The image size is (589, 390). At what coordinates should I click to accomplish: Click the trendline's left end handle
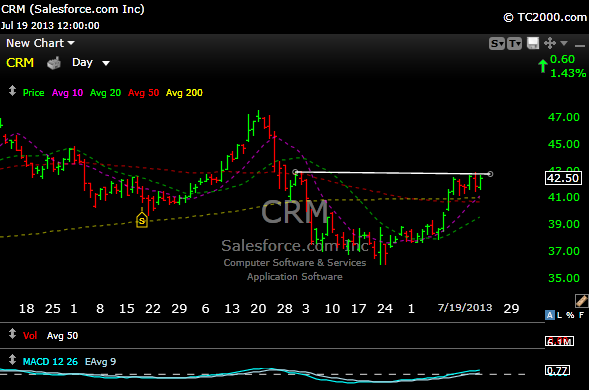[x=295, y=172]
